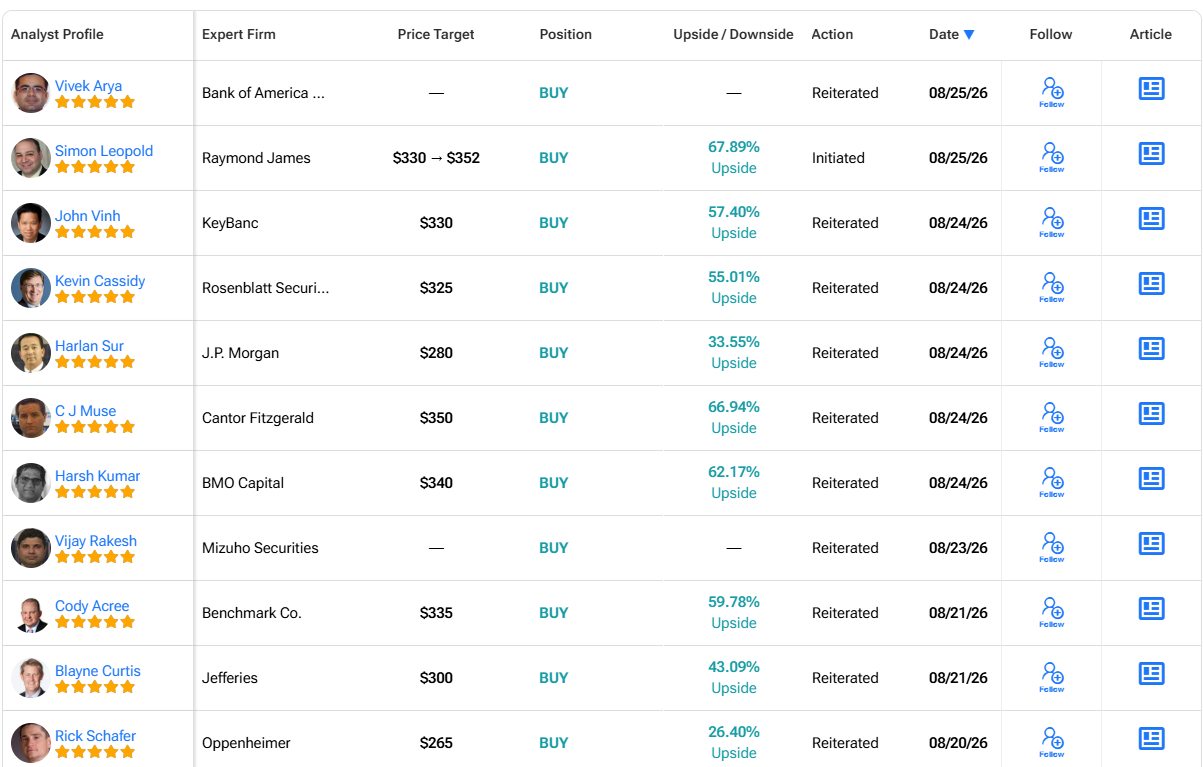This screenshot has height=767, width=1203.
Task: Open Vivek Arya's analyst profile link
Action: point(88,86)
